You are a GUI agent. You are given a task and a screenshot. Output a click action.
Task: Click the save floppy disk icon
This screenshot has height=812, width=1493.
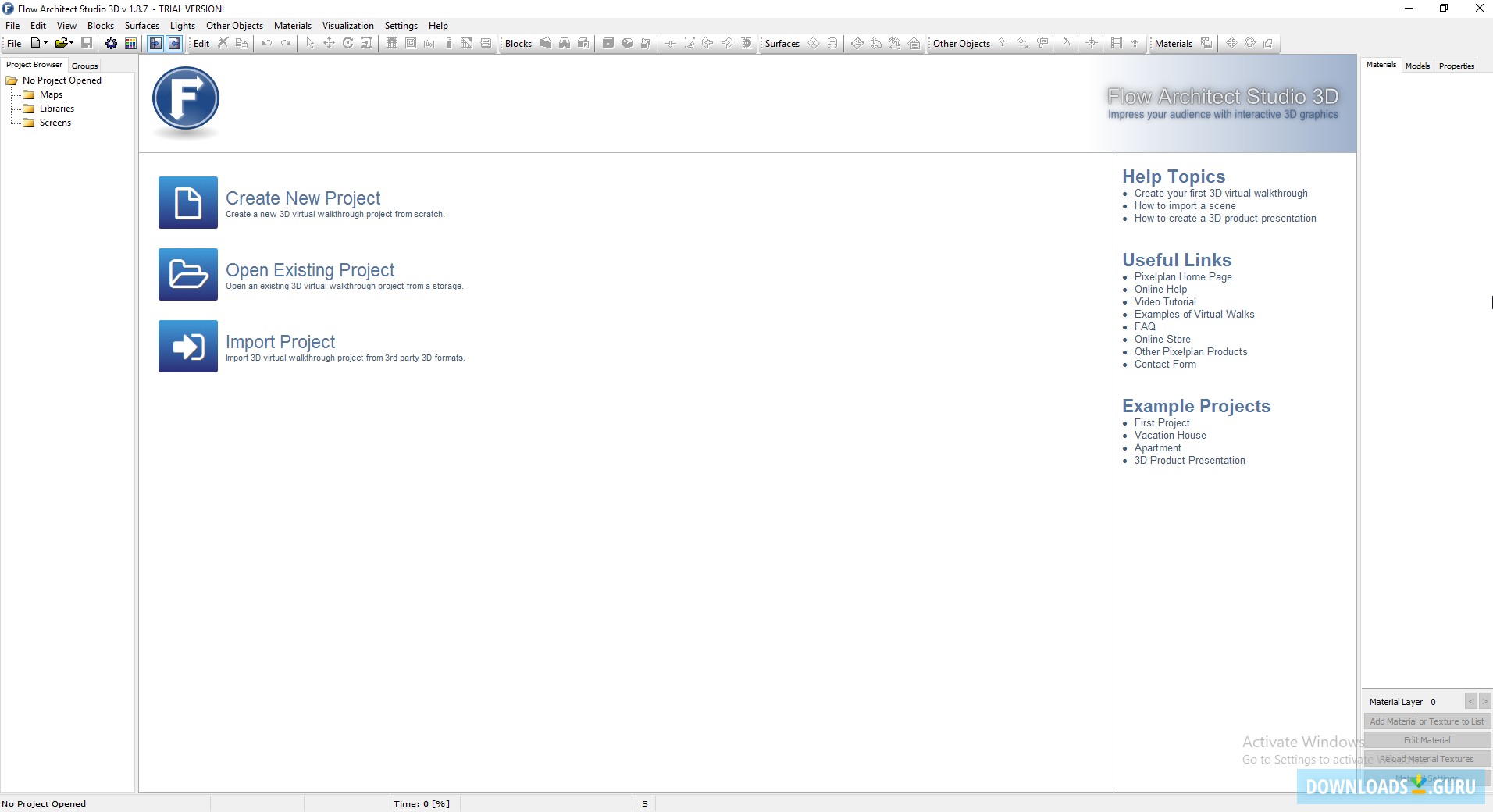(87, 43)
